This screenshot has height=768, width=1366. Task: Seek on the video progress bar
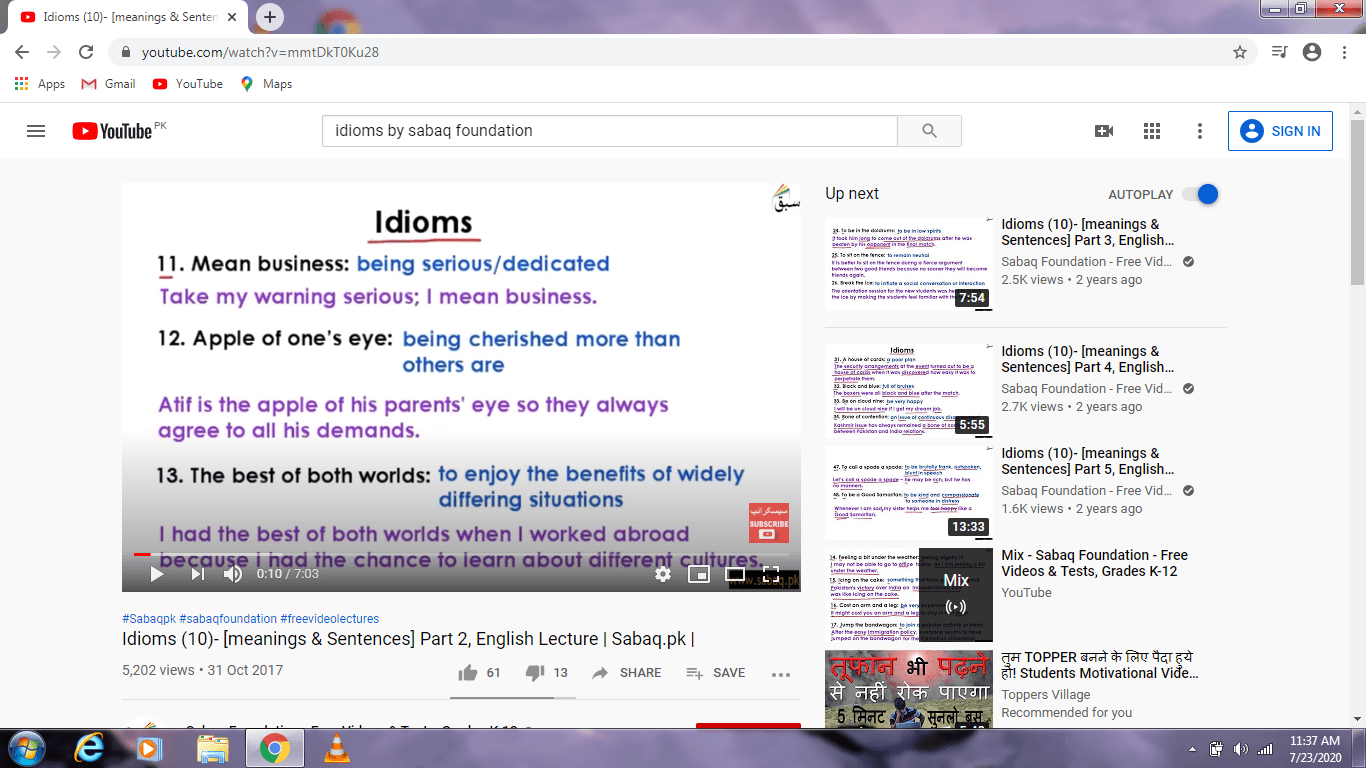pos(461,553)
